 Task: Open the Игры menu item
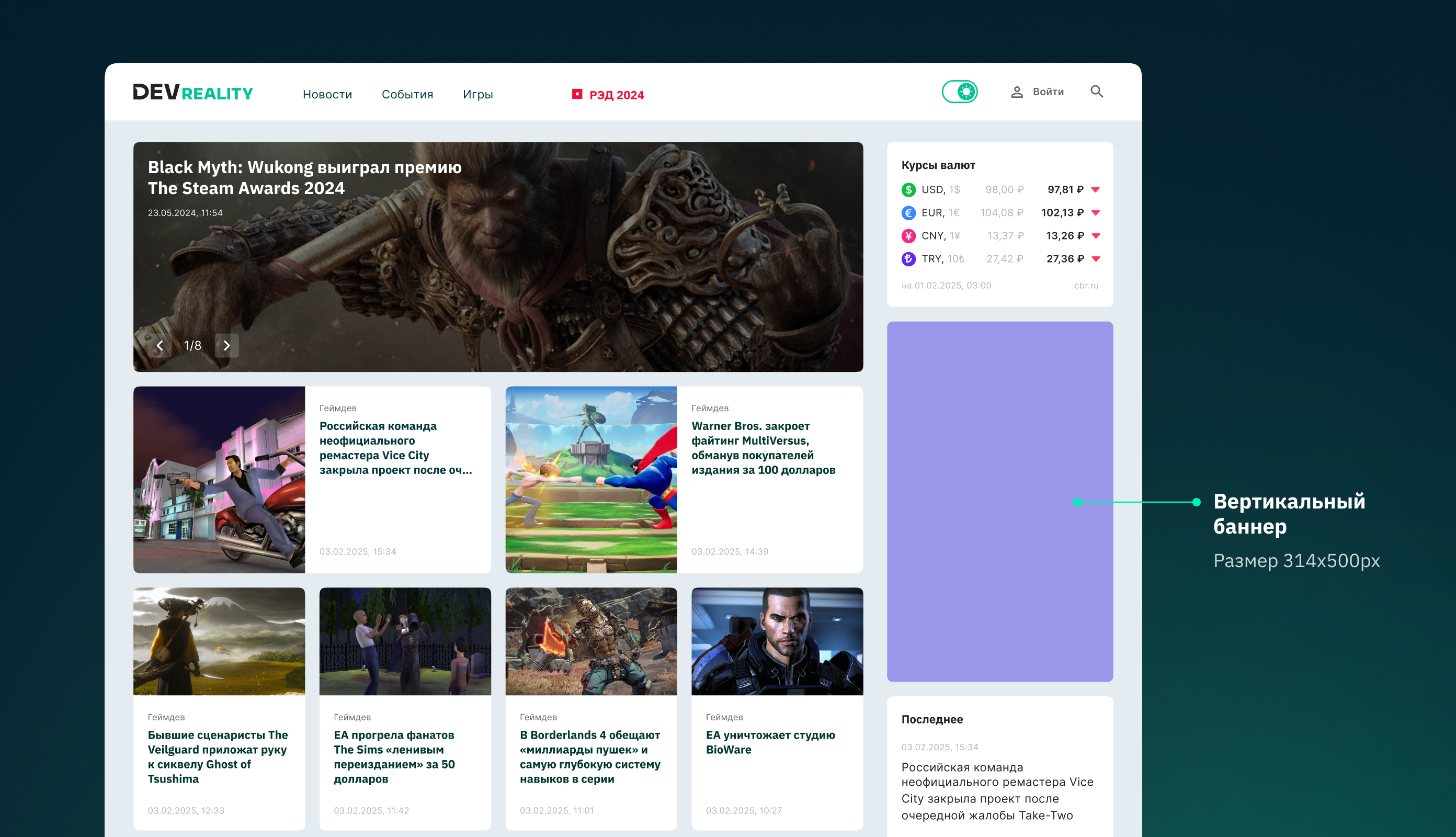pos(477,94)
